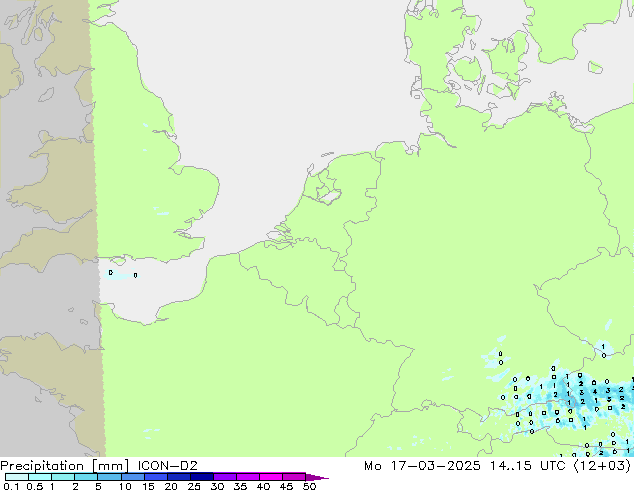This screenshot has width=634, height=490.
Task: Pick the 20–25 dark blue legend swatch
Action: click(x=178, y=477)
